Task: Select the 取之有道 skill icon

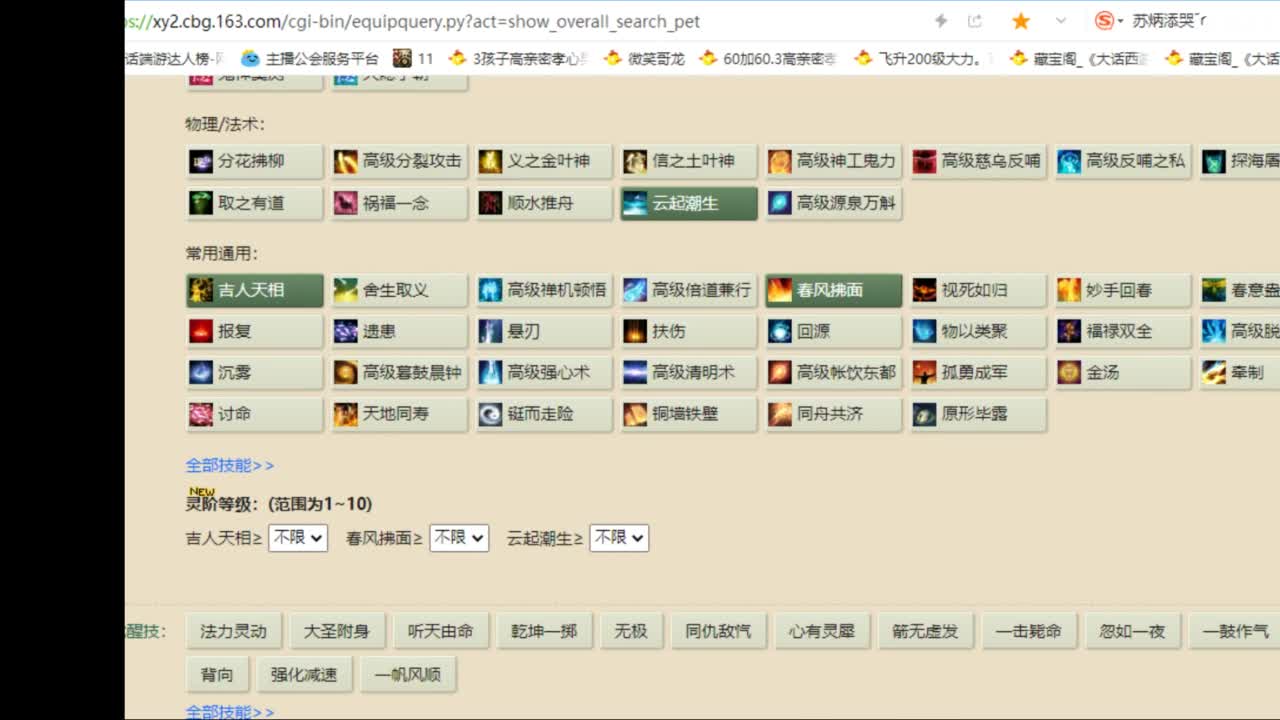Action: (202, 203)
